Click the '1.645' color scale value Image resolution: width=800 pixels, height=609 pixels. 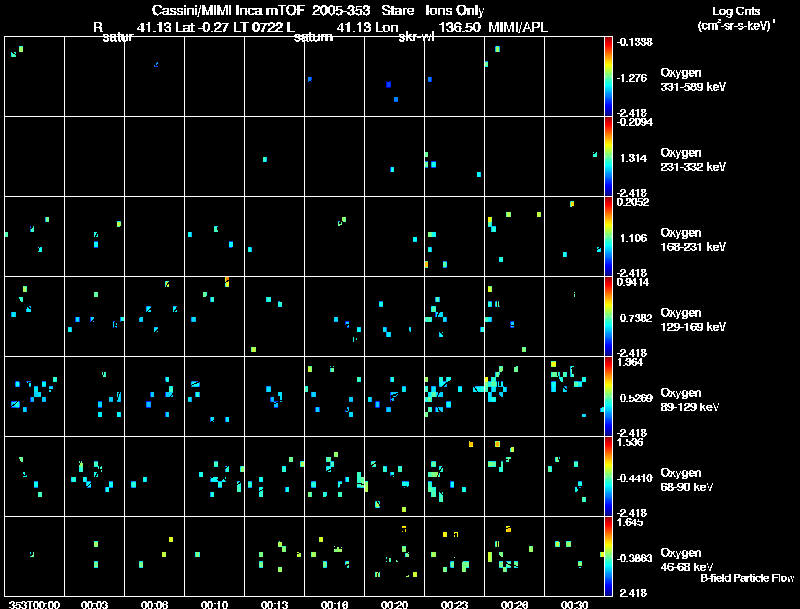coord(630,522)
